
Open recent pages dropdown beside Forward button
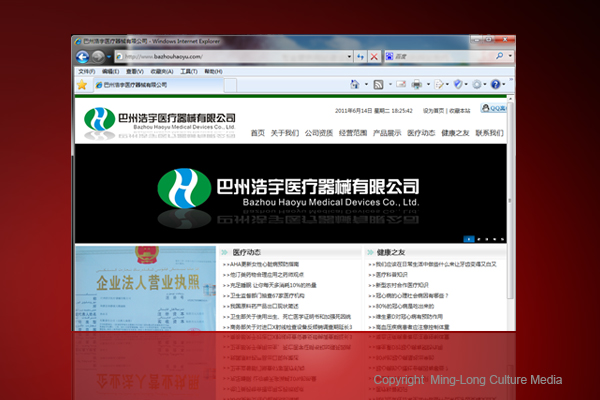(x=109, y=57)
